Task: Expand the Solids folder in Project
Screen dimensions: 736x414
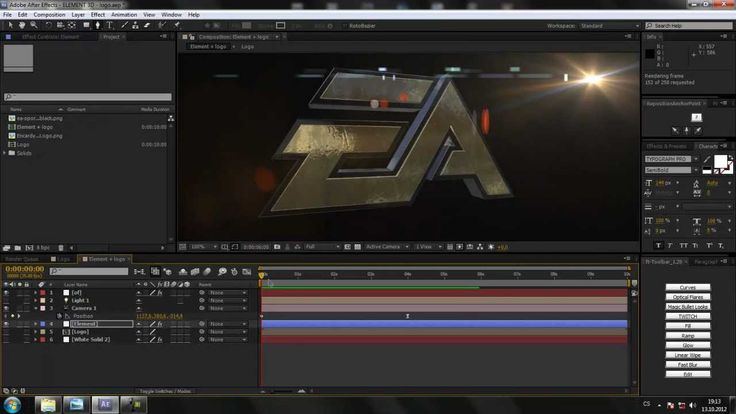Action: coord(5,153)
